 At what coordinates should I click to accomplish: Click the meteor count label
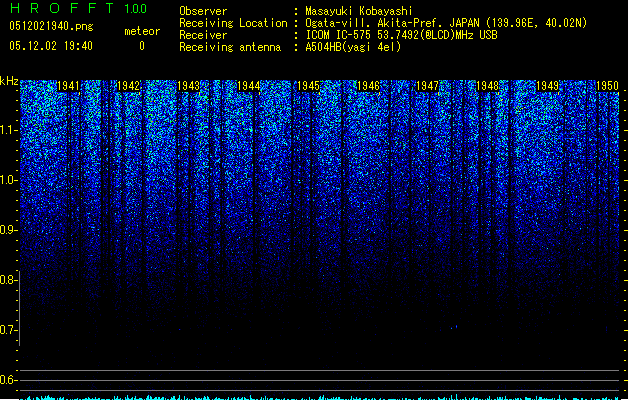tap(142, 31)
